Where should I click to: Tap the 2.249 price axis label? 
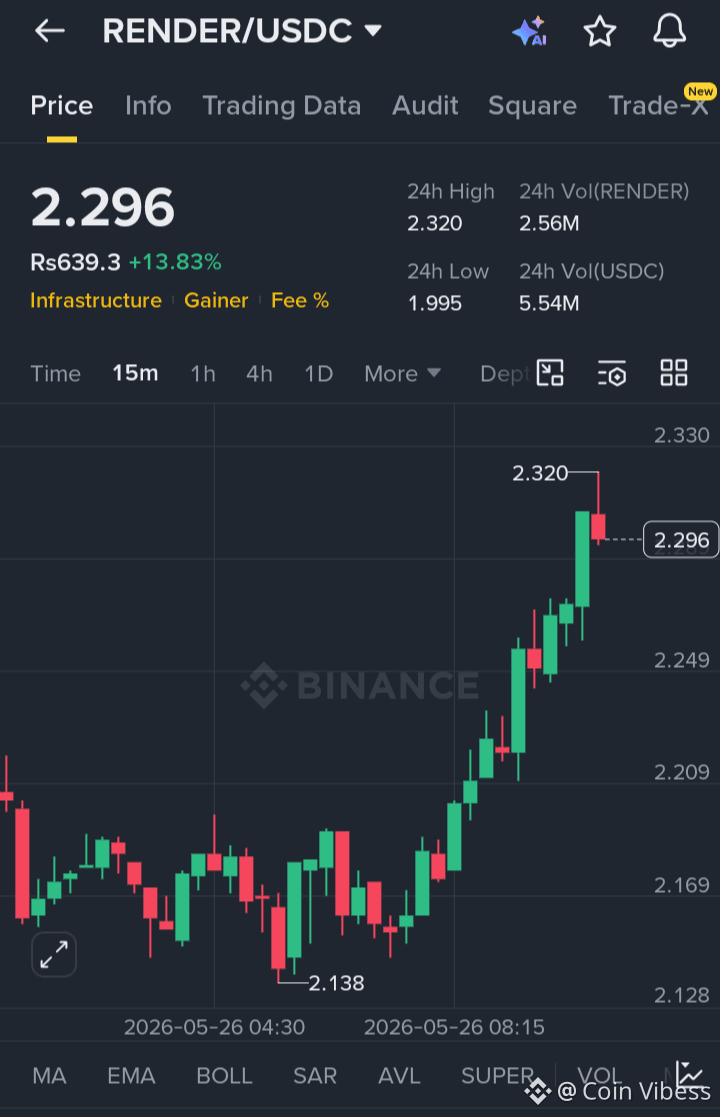tap(682, 660)
